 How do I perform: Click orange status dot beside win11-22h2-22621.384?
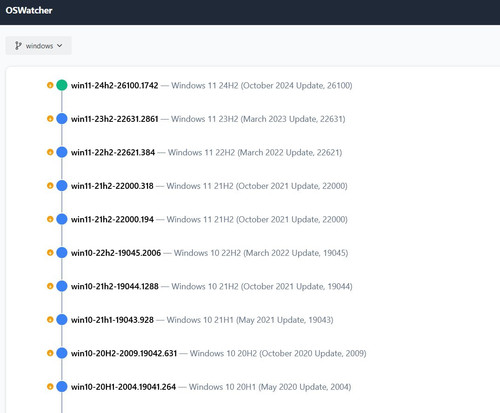point(50,152)
